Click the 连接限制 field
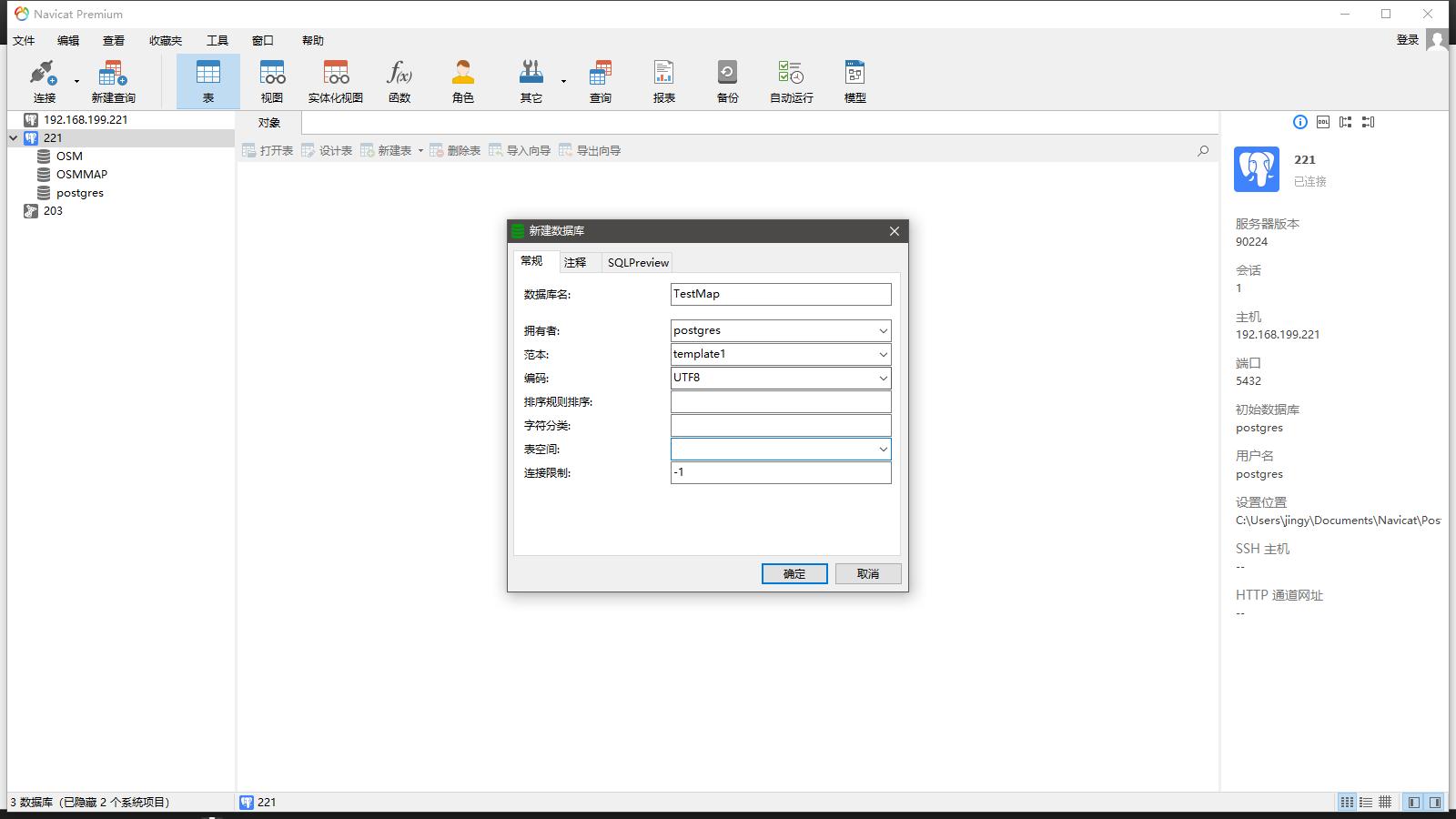The width and height of the screenshot is (1456, 819). click(781, 472)
